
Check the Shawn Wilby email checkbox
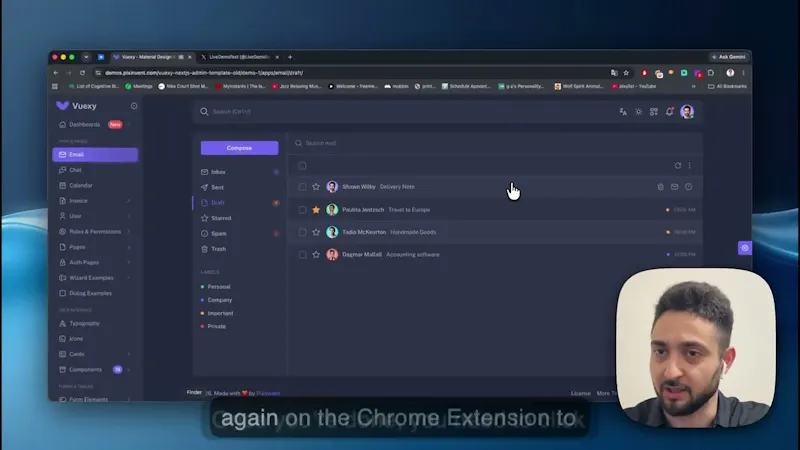[x=303, y=187]
